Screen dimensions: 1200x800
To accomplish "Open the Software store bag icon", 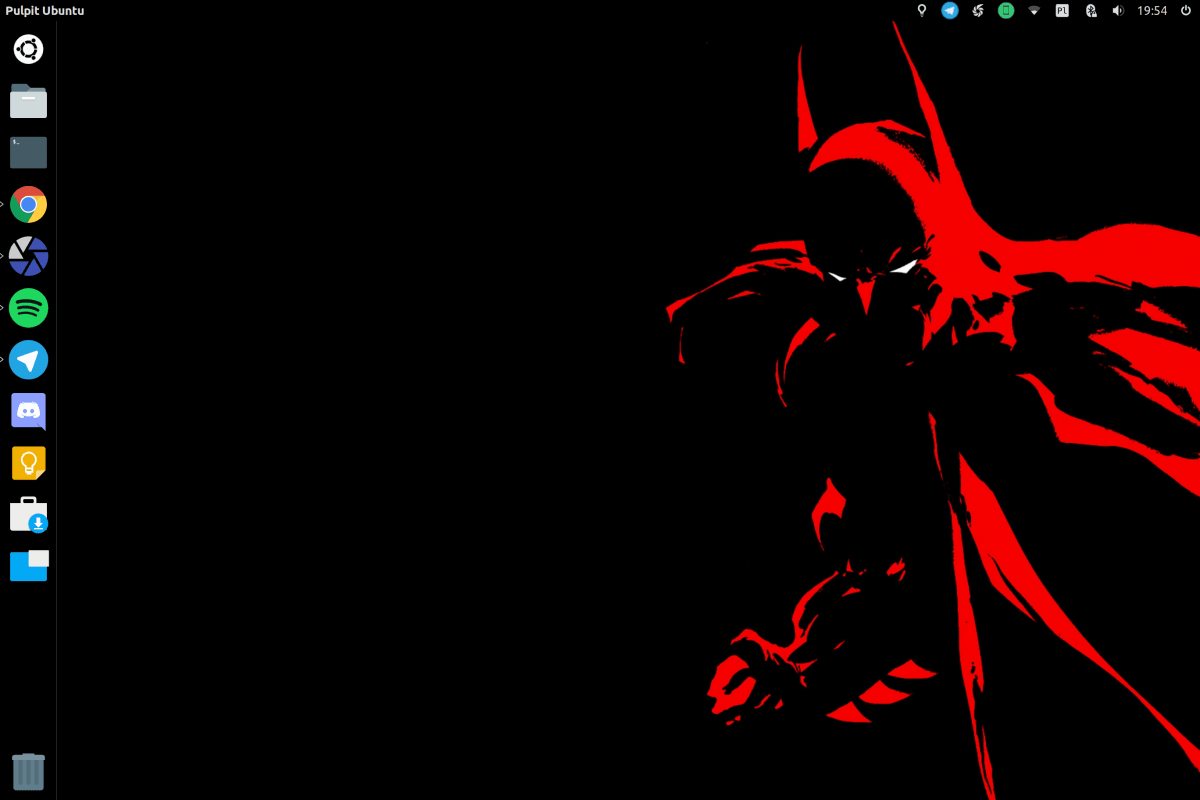I will [28, 515].
